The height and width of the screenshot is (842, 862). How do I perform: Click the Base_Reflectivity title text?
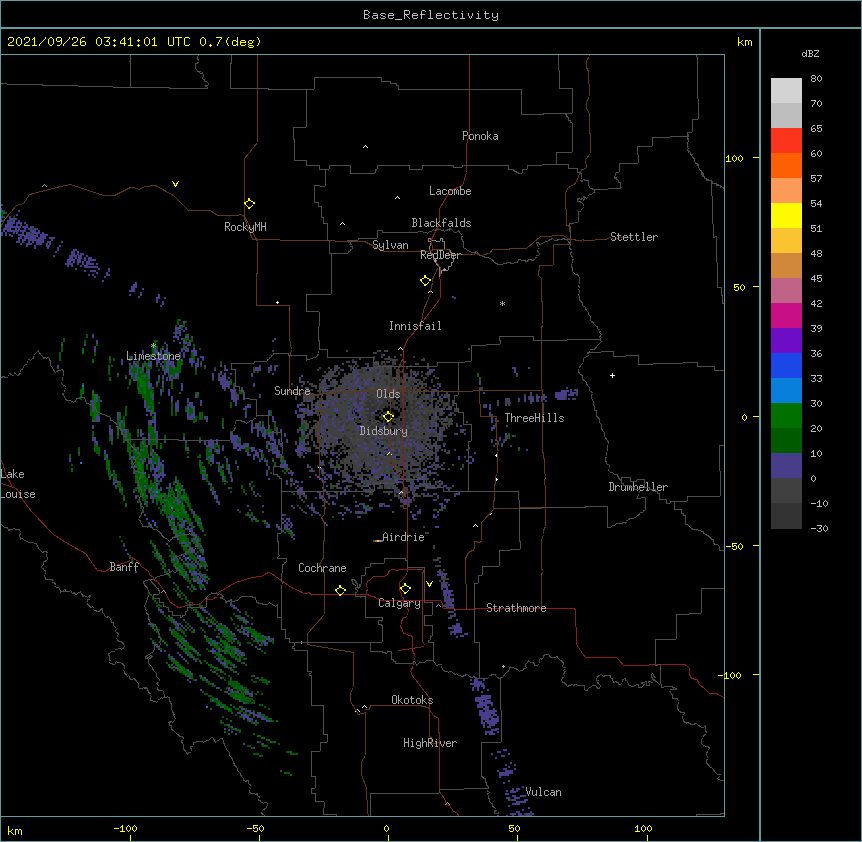(431, 15)
